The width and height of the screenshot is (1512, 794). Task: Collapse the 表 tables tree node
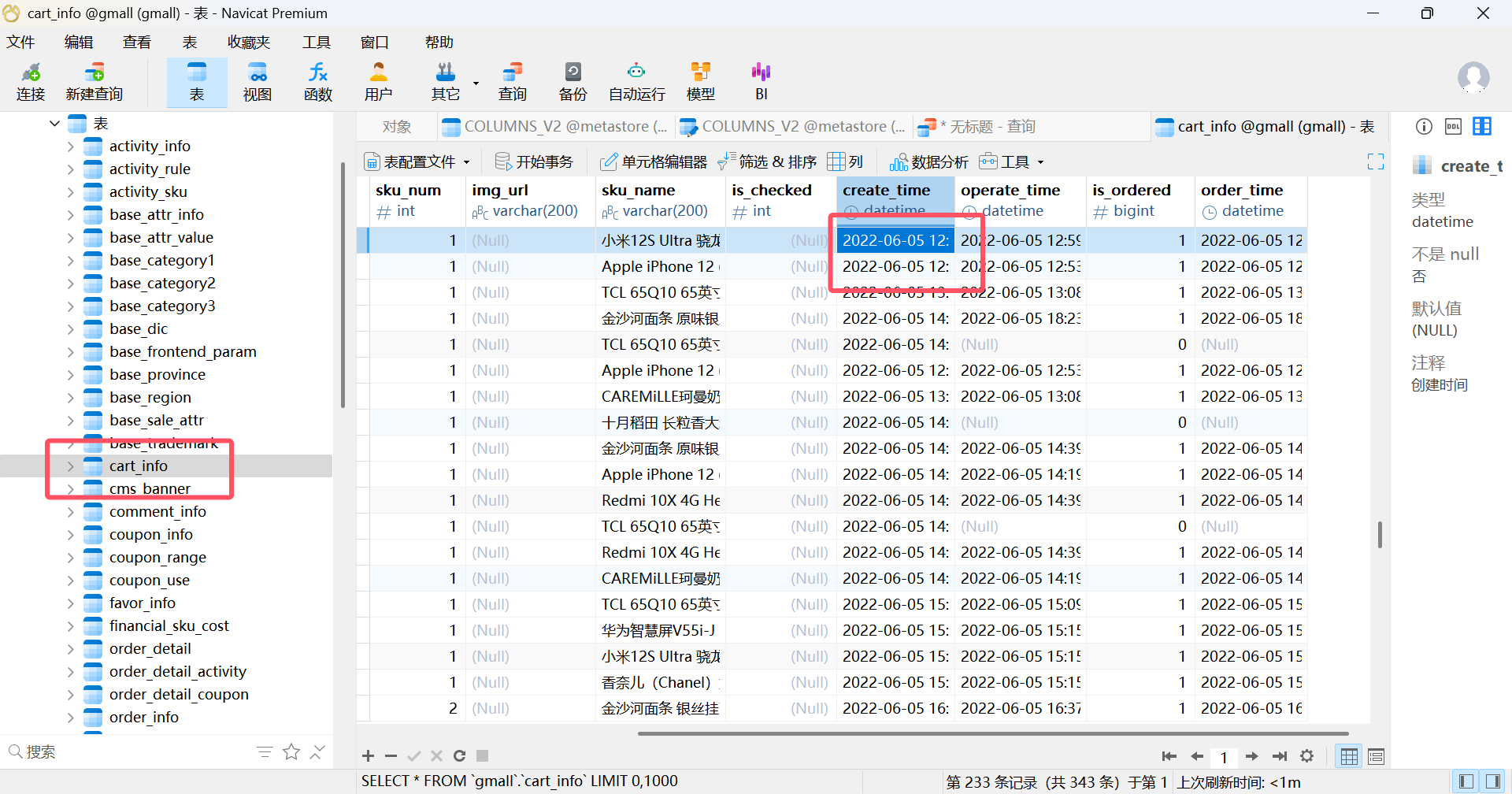pyautogui.click(x=54, y=123)
